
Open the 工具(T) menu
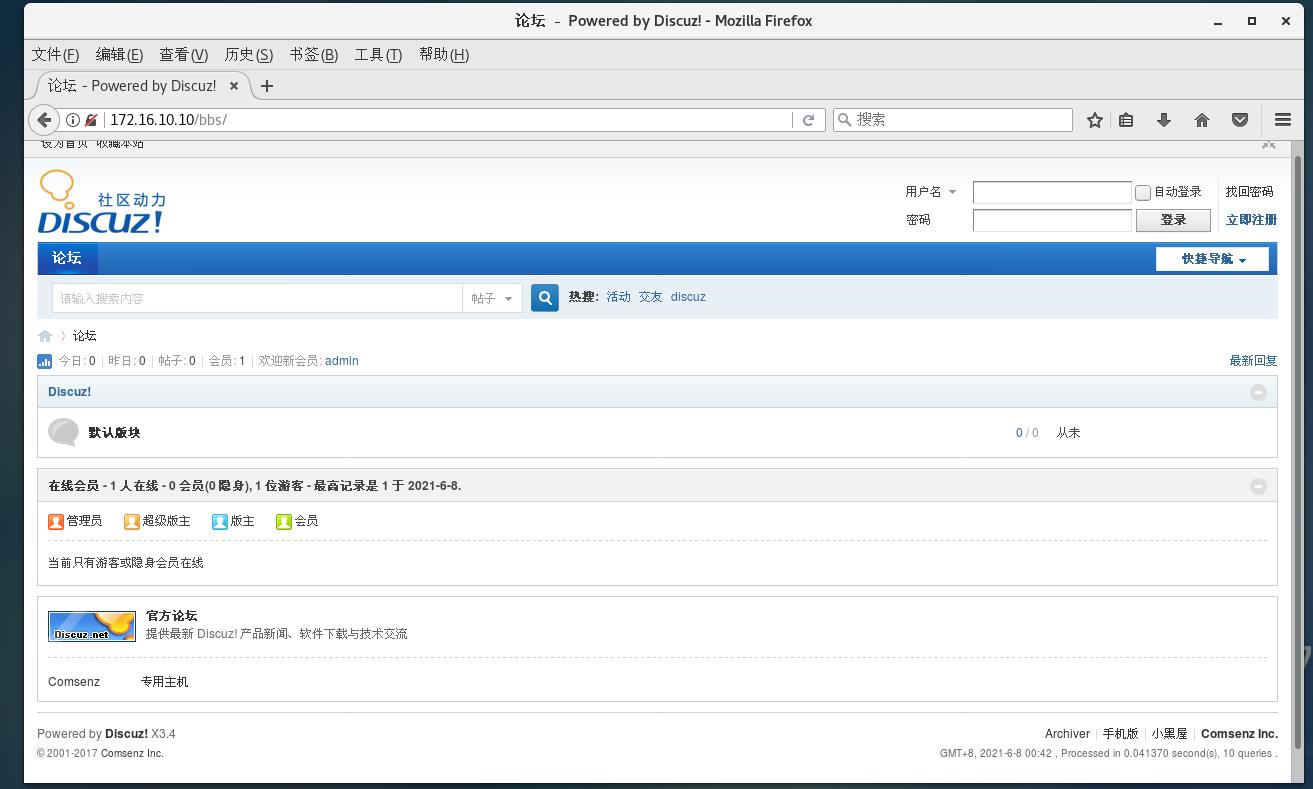[x=378, y=55]
